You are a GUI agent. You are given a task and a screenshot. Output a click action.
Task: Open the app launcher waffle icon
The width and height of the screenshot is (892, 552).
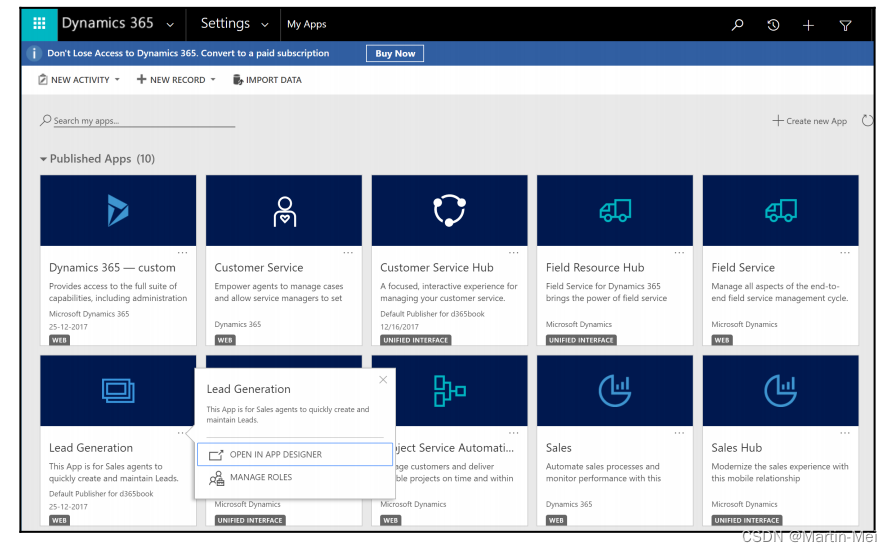39,23
